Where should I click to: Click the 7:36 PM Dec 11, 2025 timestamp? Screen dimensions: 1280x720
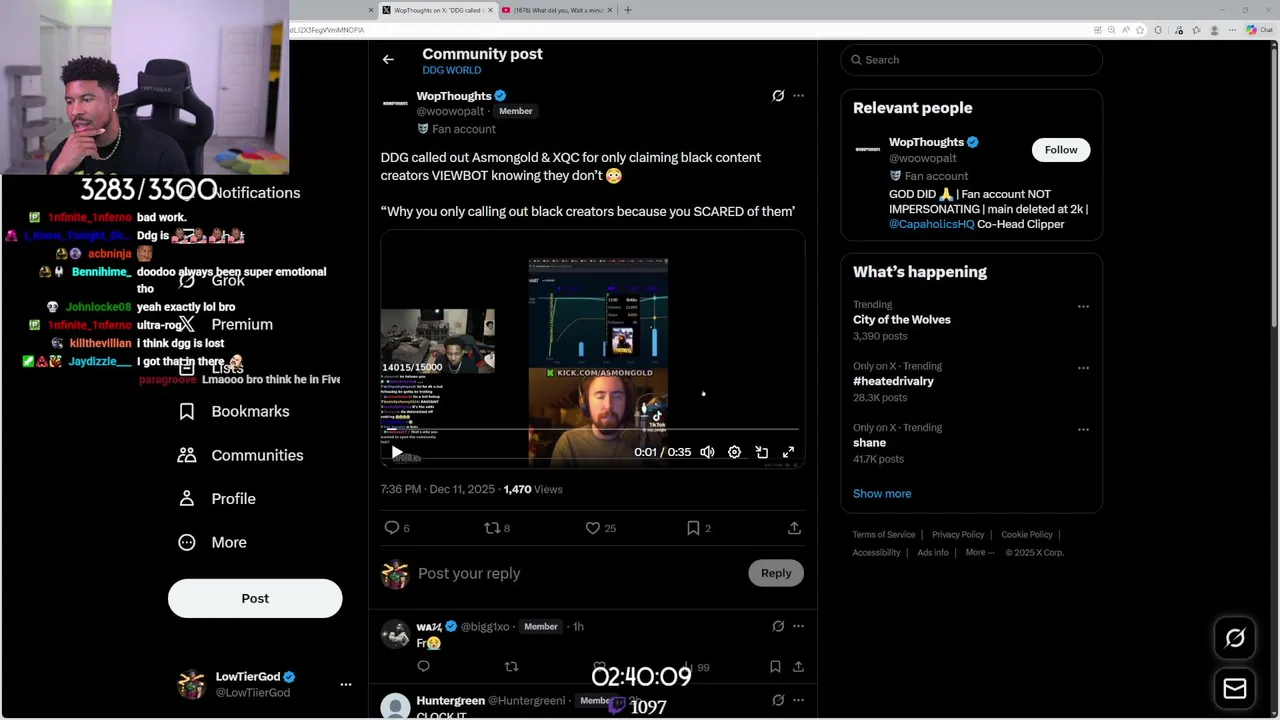point(437,489)
